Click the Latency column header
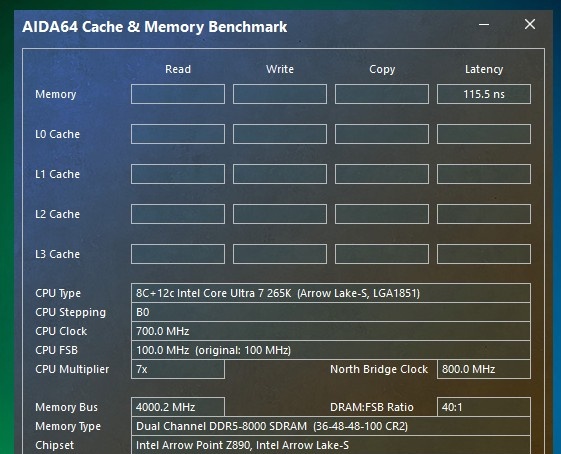Viewport: 561px width, 454px height. [484, 69]
